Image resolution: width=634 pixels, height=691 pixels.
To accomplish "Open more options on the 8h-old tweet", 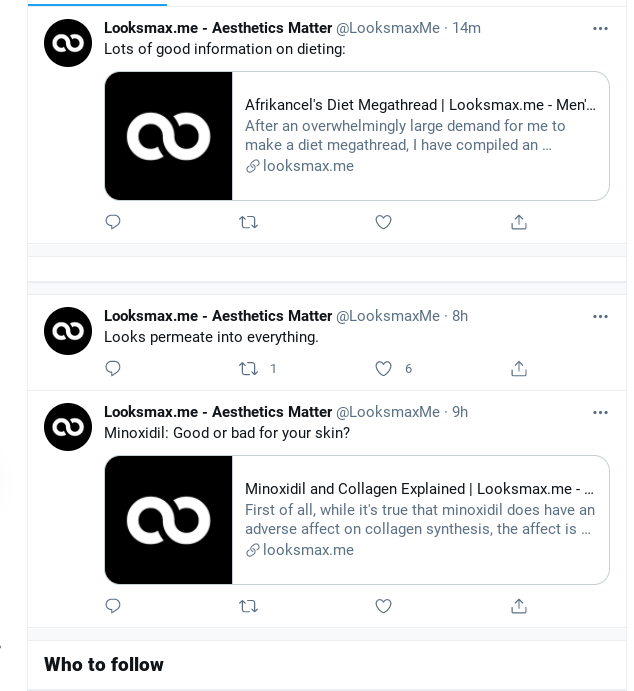I will (x=600, y=316).
